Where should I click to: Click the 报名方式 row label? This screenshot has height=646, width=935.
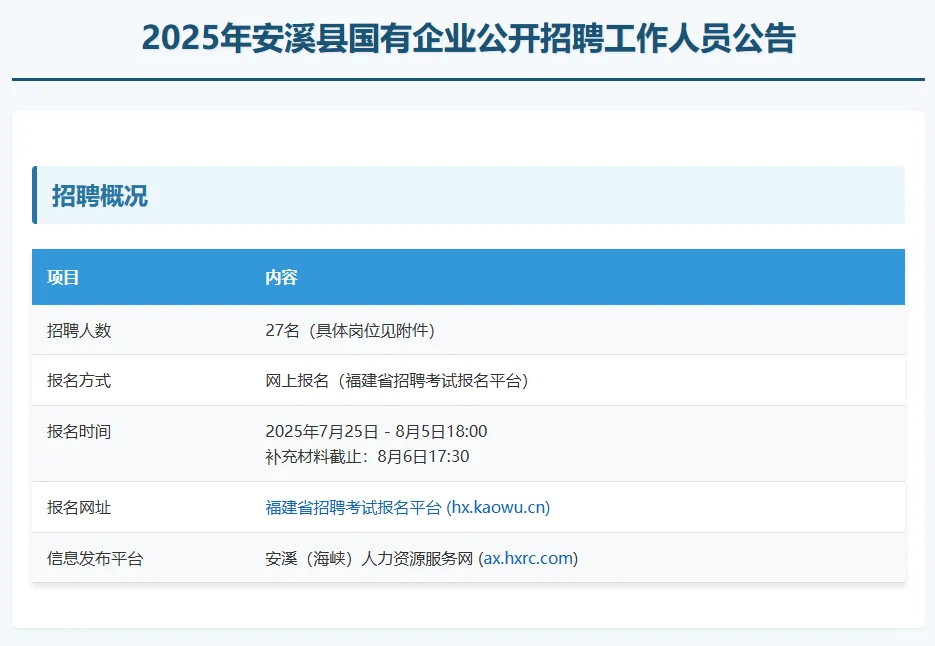tap(79, 381)
